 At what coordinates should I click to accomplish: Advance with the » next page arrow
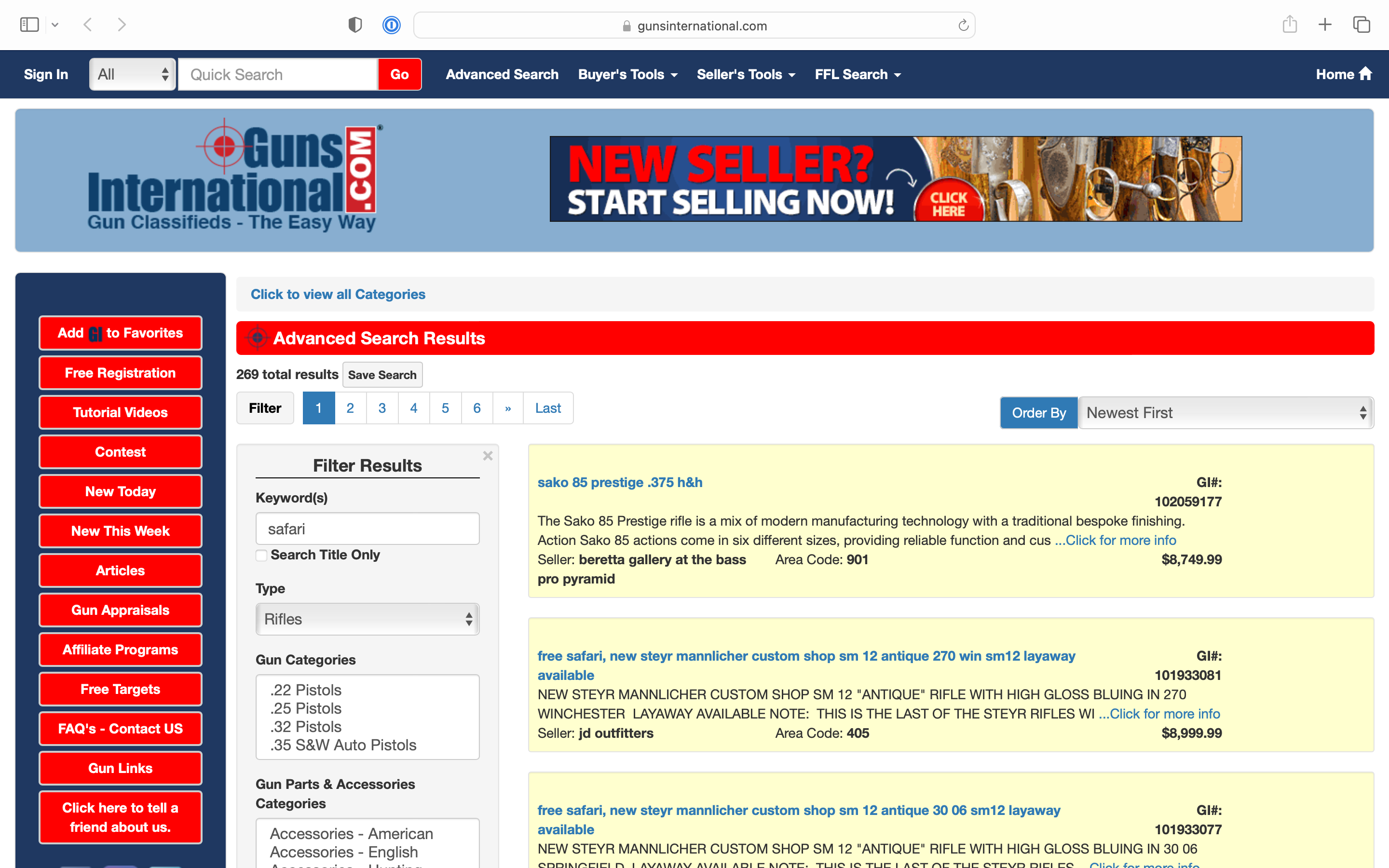[508, 408]
